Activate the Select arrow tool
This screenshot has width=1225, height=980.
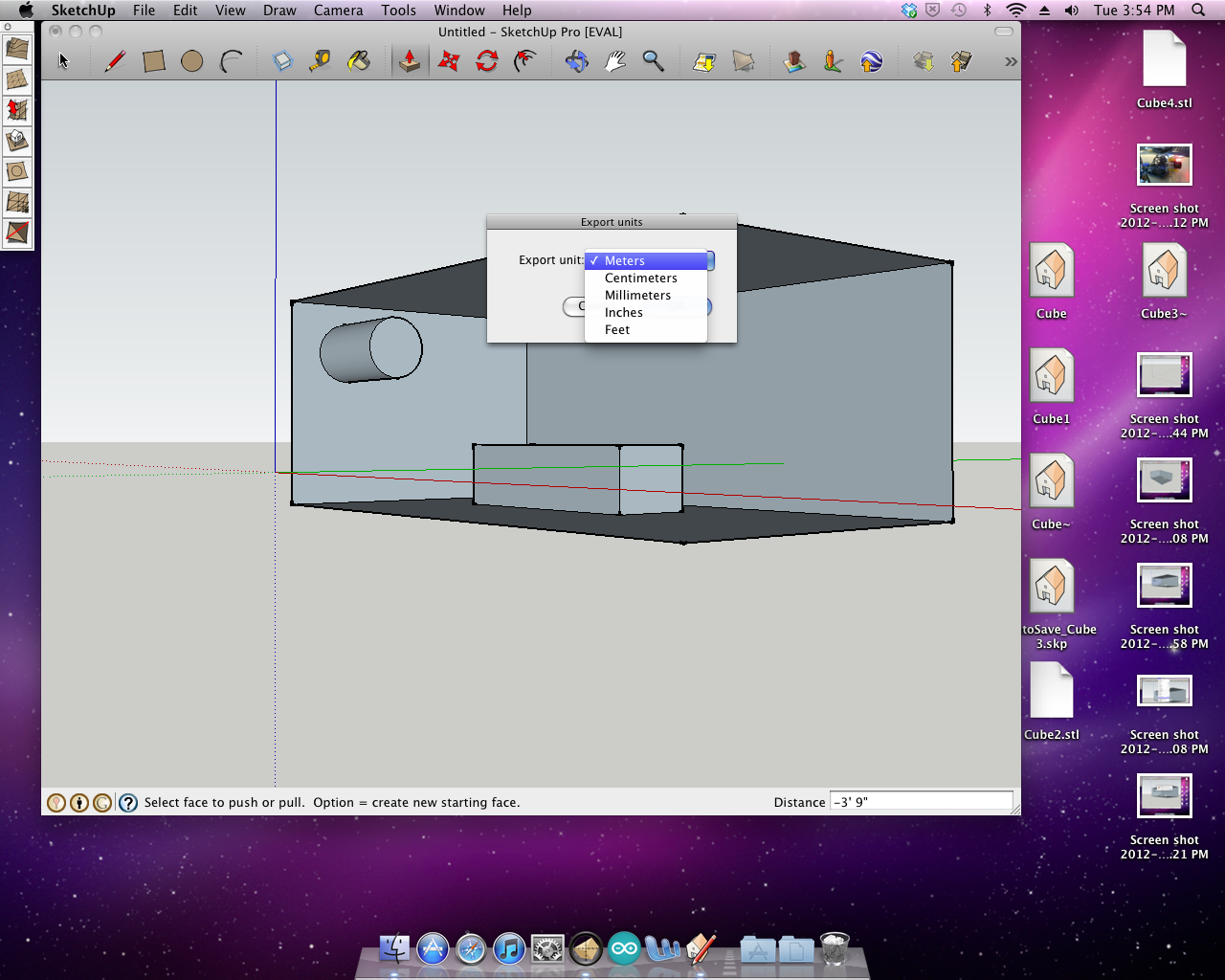click(x=63, y=59)
